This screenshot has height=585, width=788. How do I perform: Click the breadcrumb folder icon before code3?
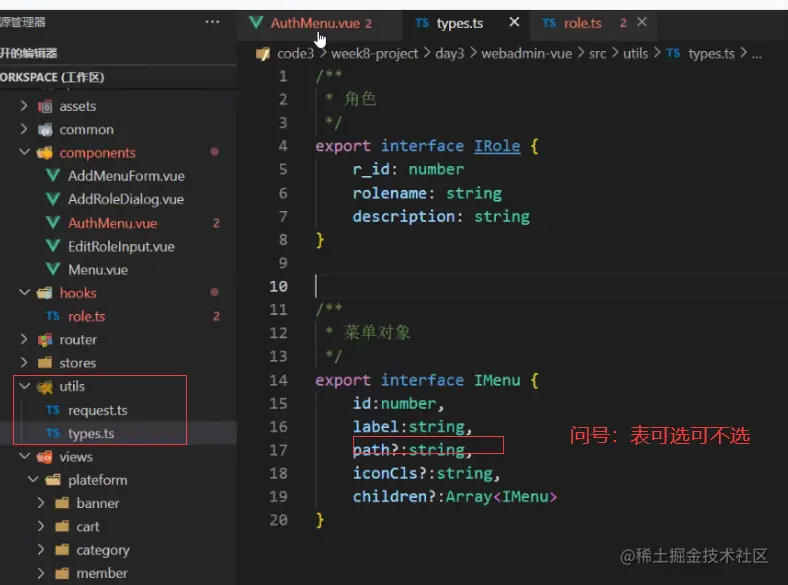point(263,54)
